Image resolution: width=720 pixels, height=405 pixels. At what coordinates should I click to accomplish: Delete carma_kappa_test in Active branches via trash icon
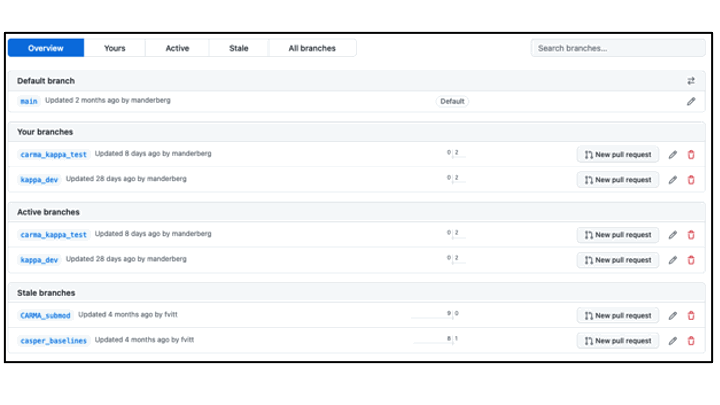pos(690,235)
